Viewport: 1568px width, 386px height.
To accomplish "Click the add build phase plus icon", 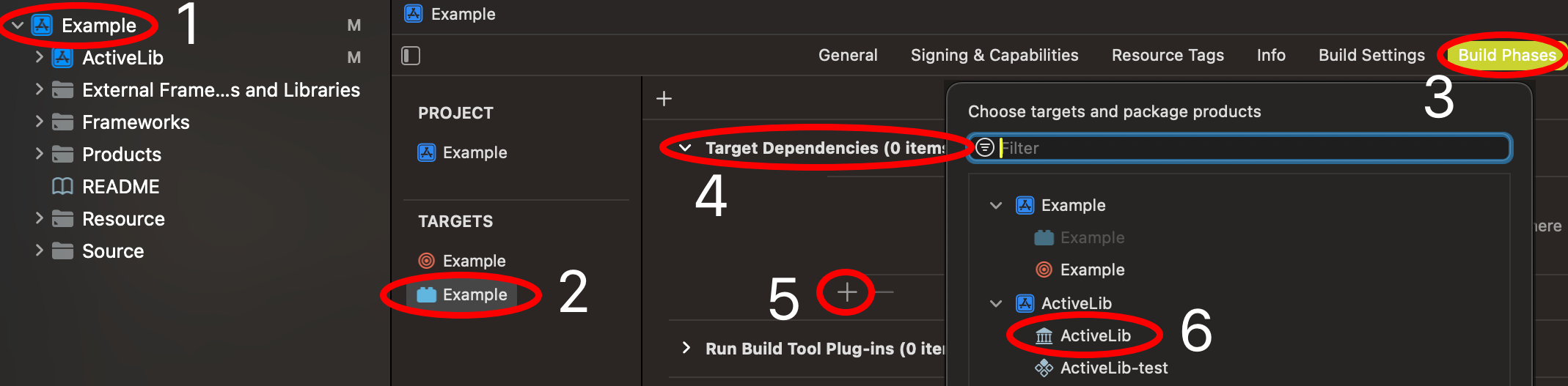I will [x=664, y=98].
